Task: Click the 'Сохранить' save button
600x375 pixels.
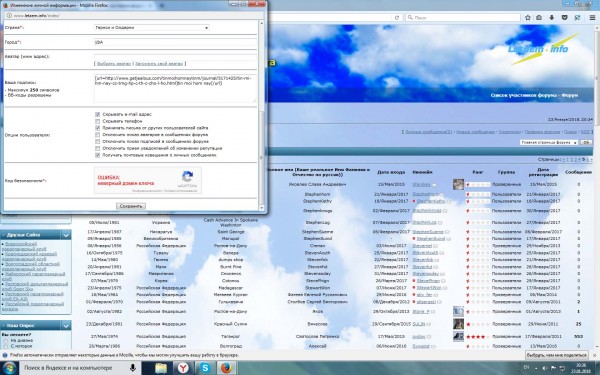Action: [x=131, y=206]
